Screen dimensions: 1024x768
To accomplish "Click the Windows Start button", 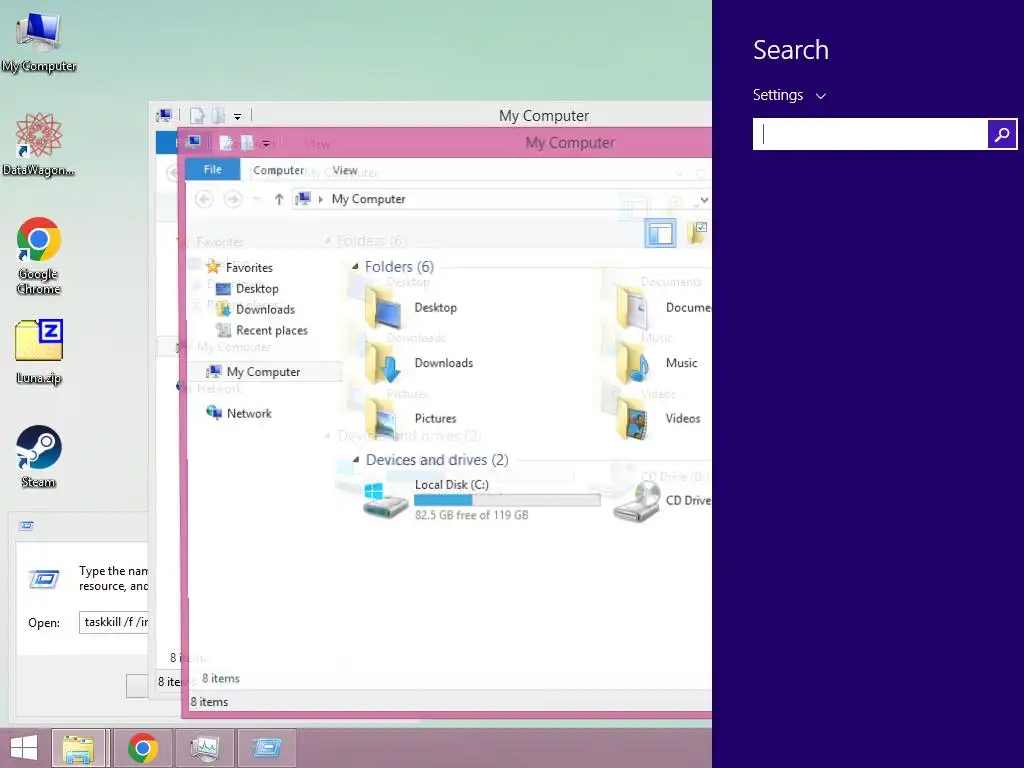I will pos(24,748).
